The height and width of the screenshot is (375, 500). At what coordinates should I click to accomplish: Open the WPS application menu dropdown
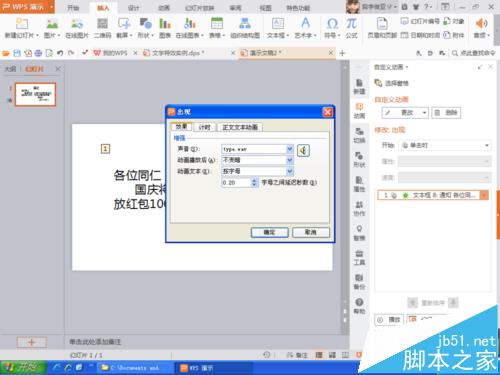(52, 7)
